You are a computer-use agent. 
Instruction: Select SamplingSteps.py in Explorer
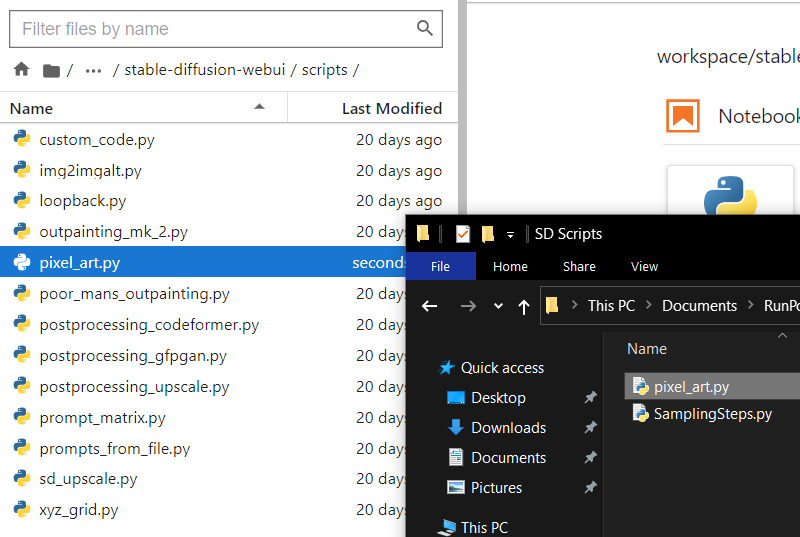pyautogui.click(x=712, y=413)
